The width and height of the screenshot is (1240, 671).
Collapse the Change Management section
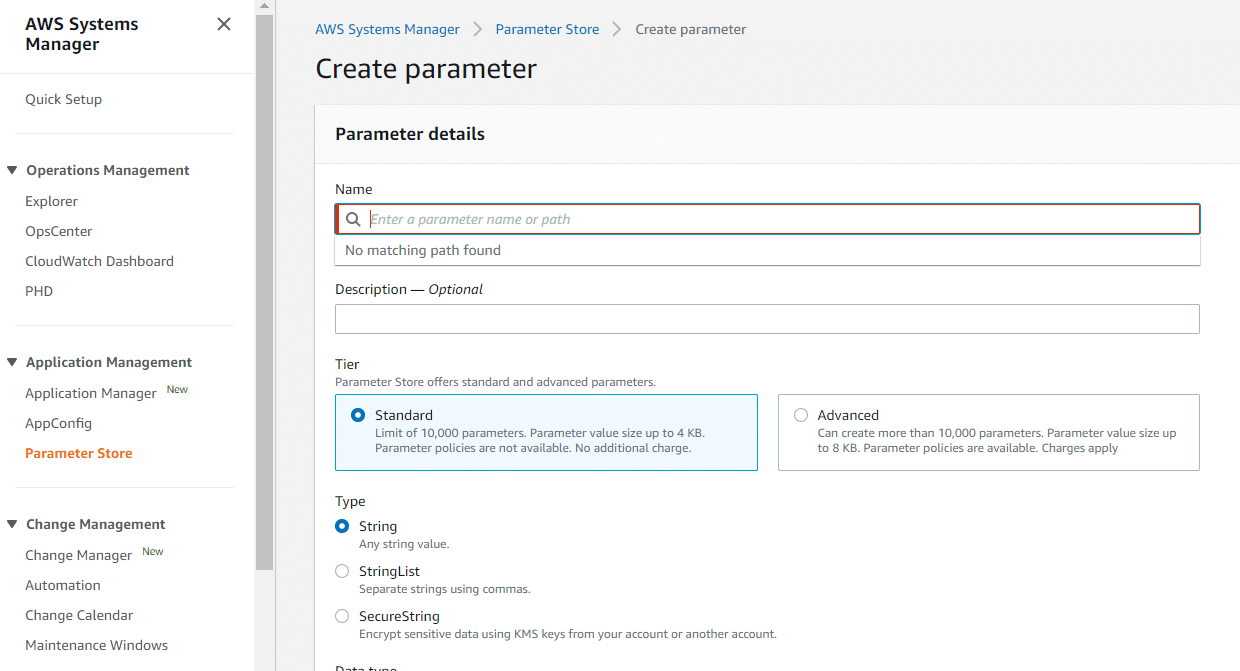pyautogui.click(x=12, y=524)
